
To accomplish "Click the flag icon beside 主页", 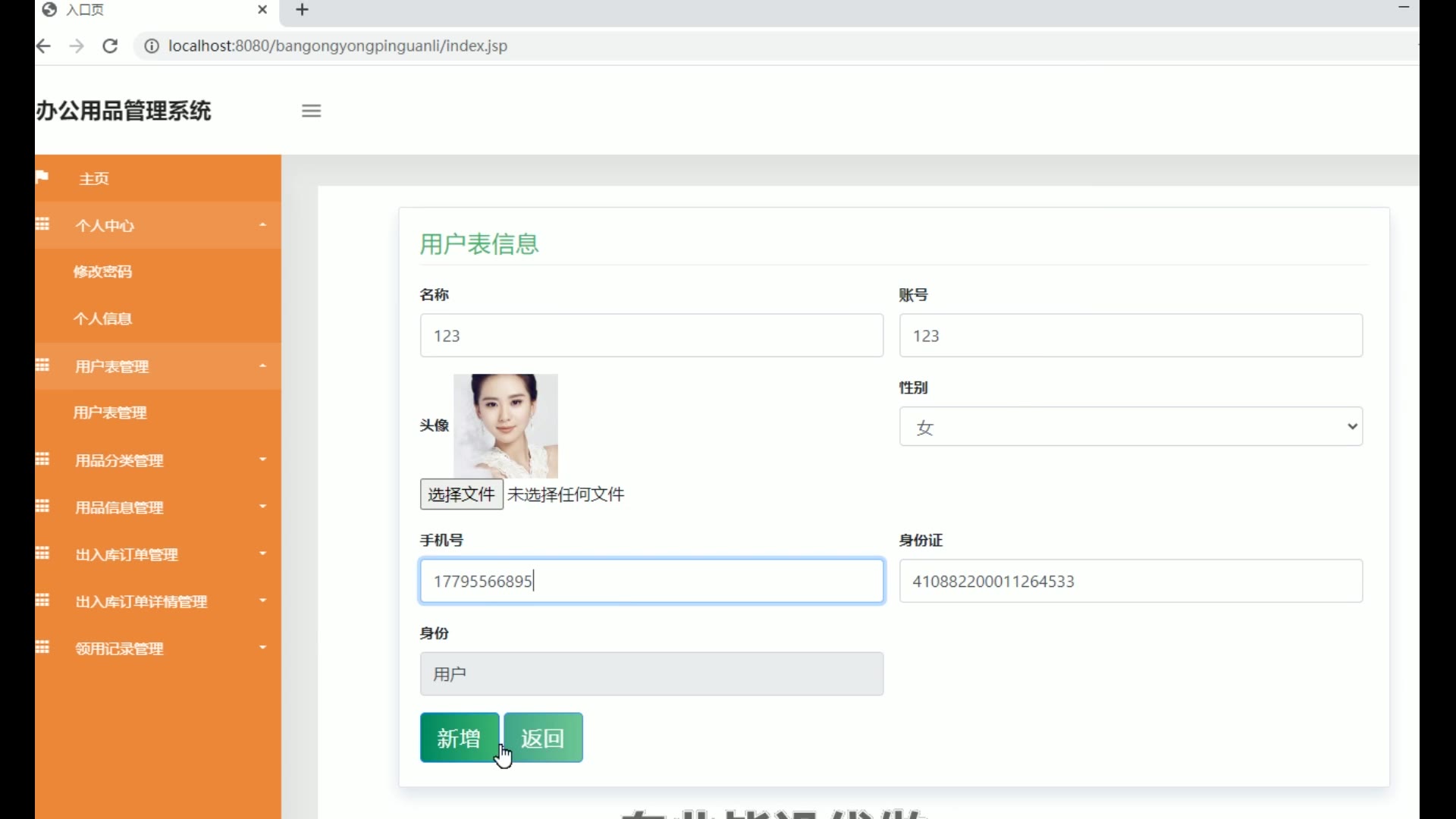I will [42, 177].
